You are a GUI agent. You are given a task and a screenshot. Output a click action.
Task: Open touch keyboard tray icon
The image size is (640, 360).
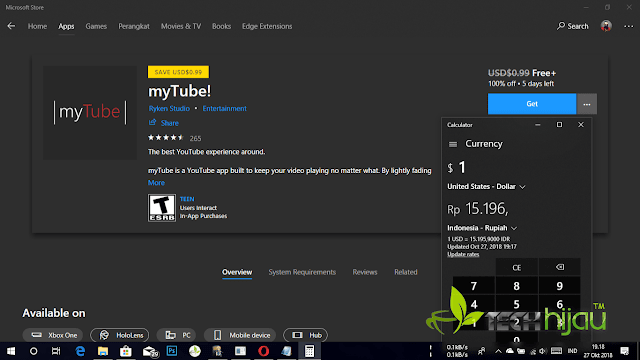pos(556,351)
